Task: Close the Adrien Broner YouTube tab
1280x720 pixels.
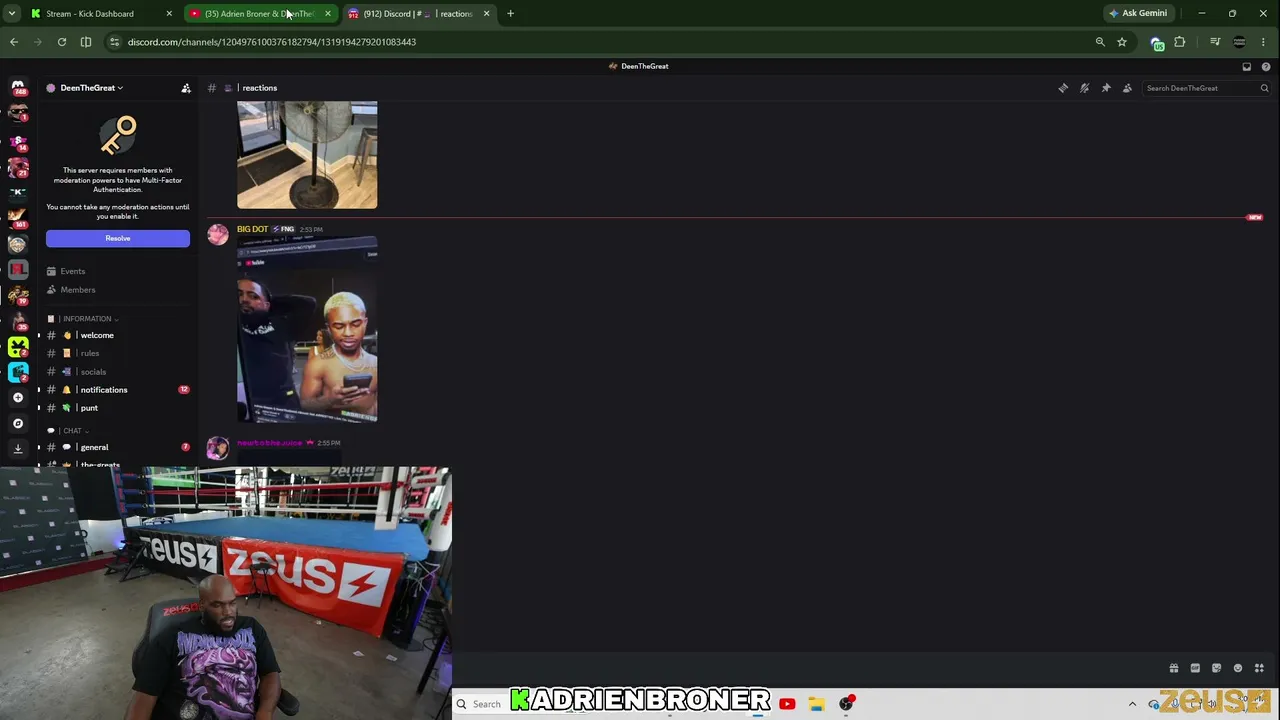Action: [328, 14]
